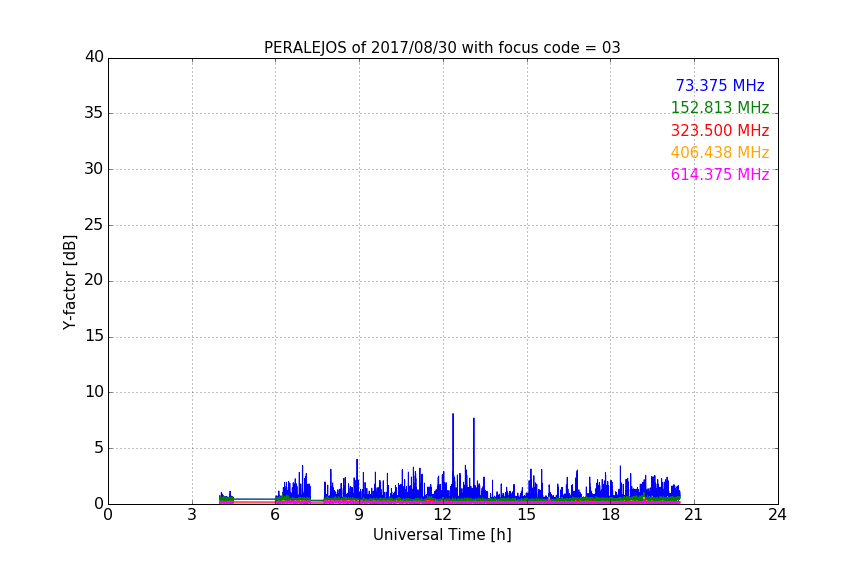The height and width of the screenshot is (576, 864).
Task: Click the 24 tick on time axis
Action: pyautogui.click(x=777, y=515)
